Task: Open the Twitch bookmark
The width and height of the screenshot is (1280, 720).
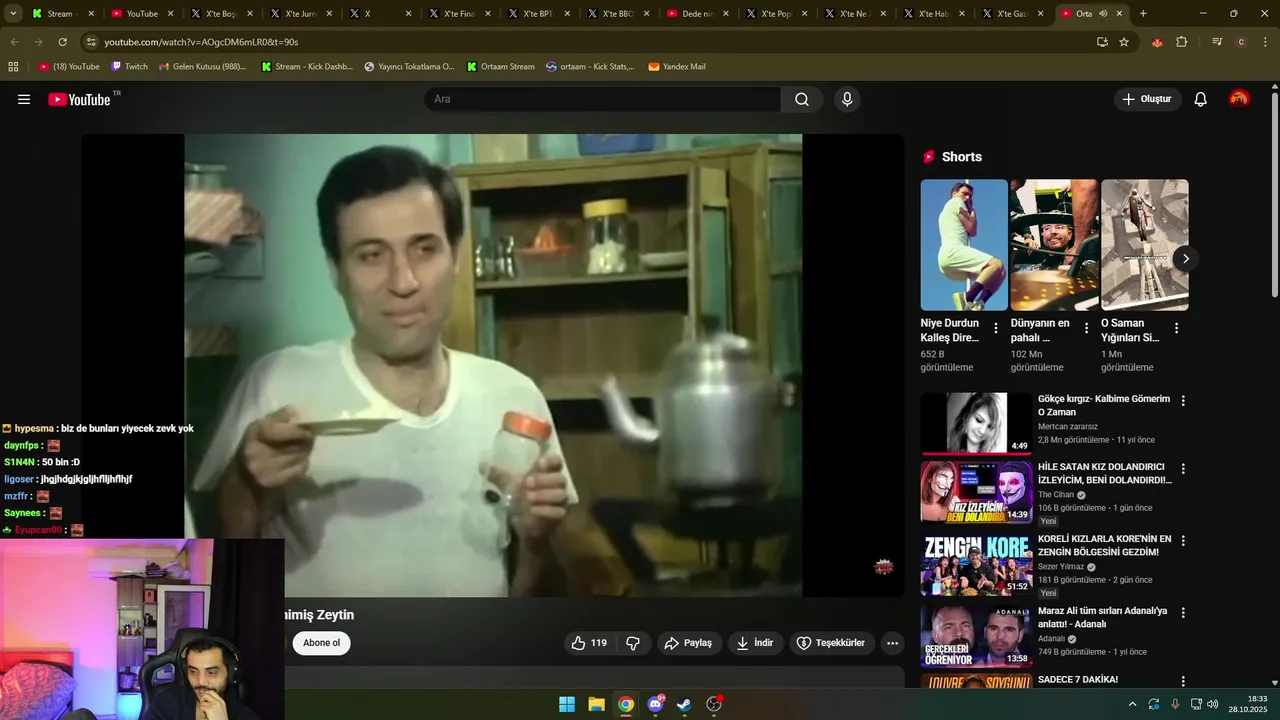Action: (129, 67)
